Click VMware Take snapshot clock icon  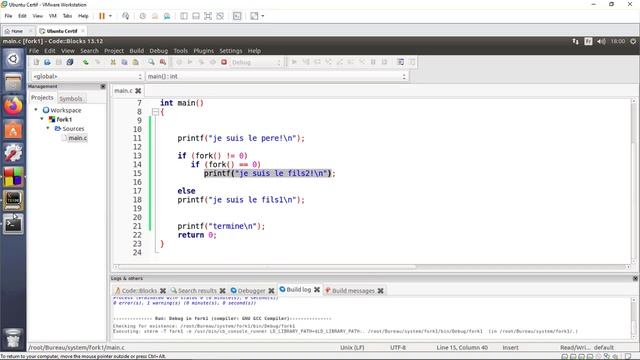click(142, 16)
